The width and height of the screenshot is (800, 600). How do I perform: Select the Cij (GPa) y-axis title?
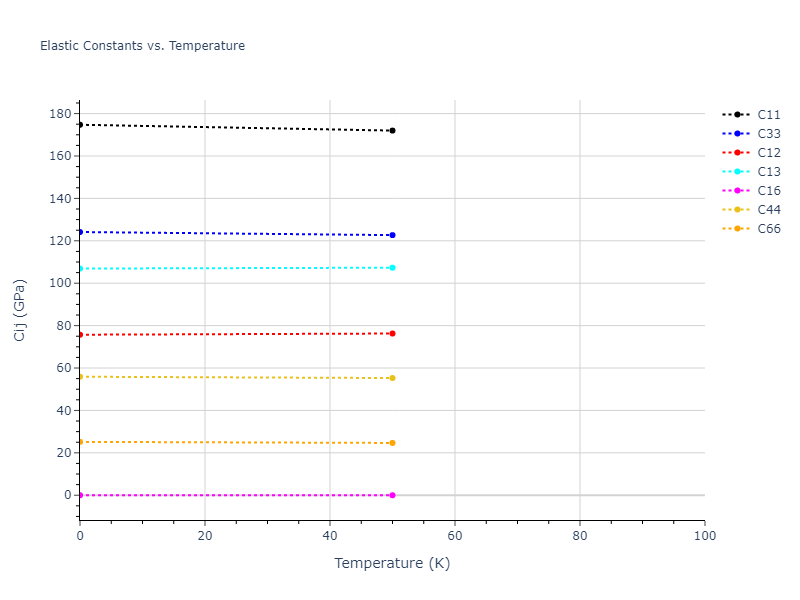click(20, 311)
